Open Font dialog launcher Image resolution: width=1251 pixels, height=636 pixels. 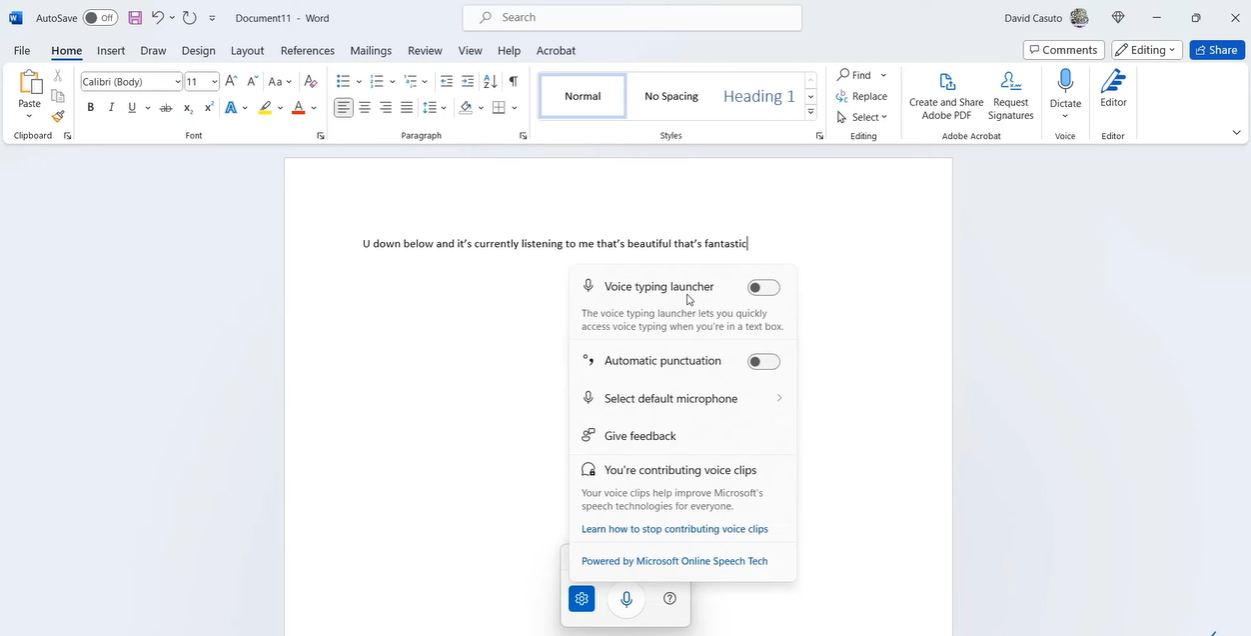(321, 136)
